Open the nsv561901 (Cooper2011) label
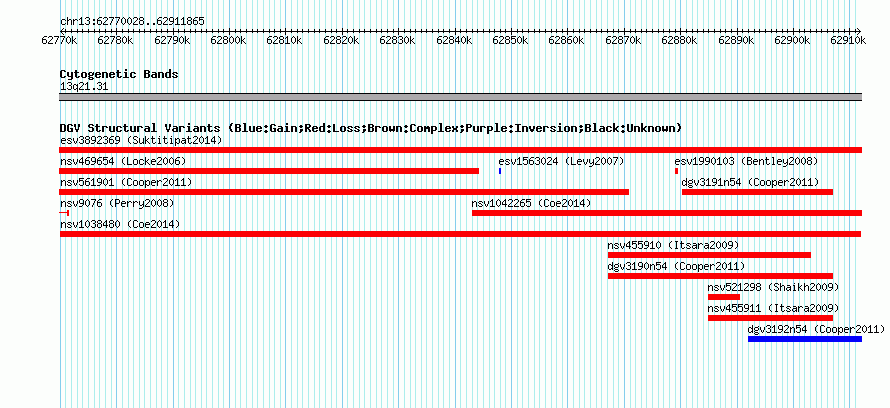The image size is (890, 408). point(126,182)
